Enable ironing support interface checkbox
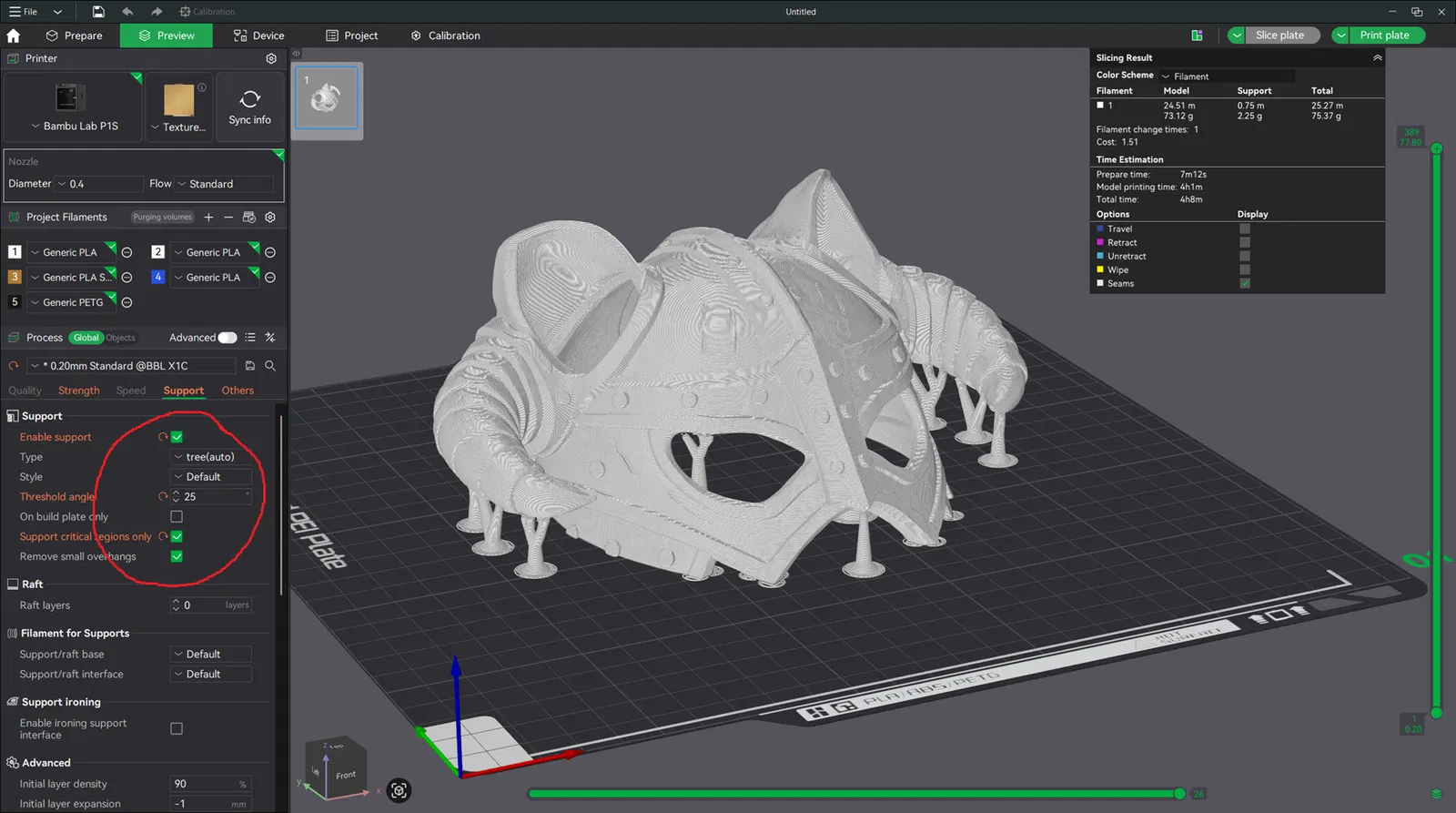This screenshot has height=813, width=1456. (177, 728)
